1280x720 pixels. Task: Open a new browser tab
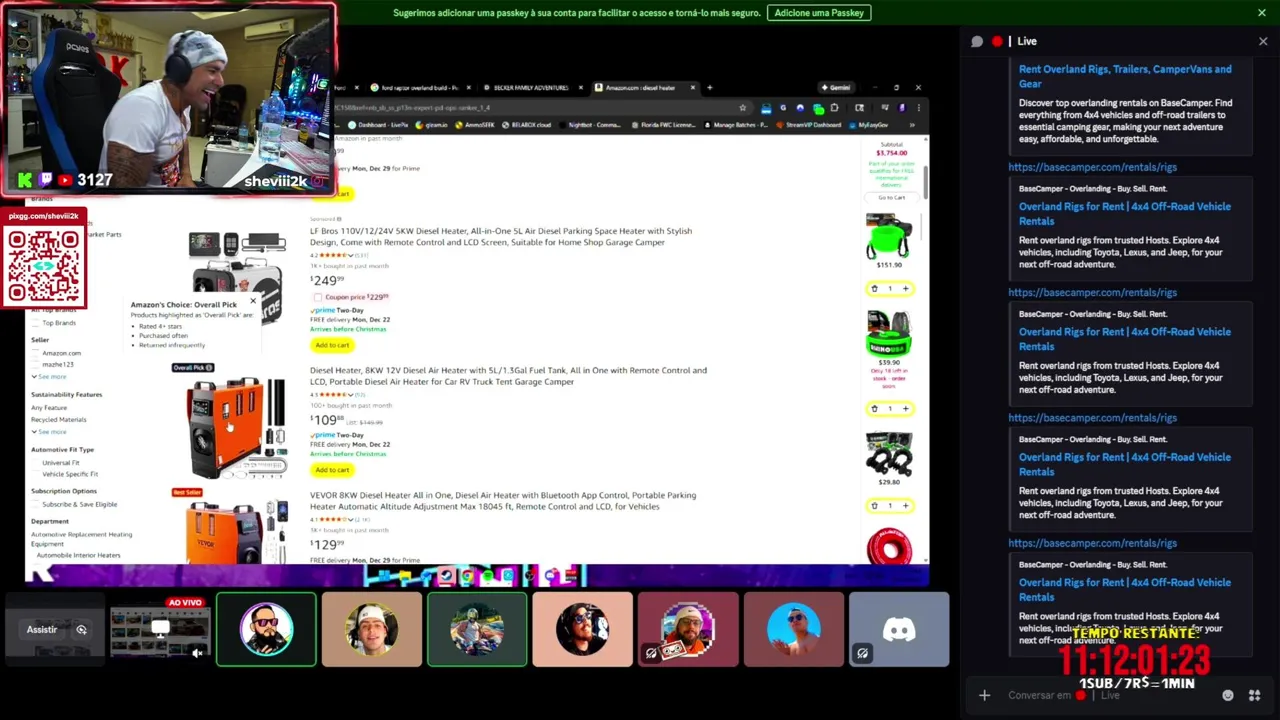click(709, 87)
